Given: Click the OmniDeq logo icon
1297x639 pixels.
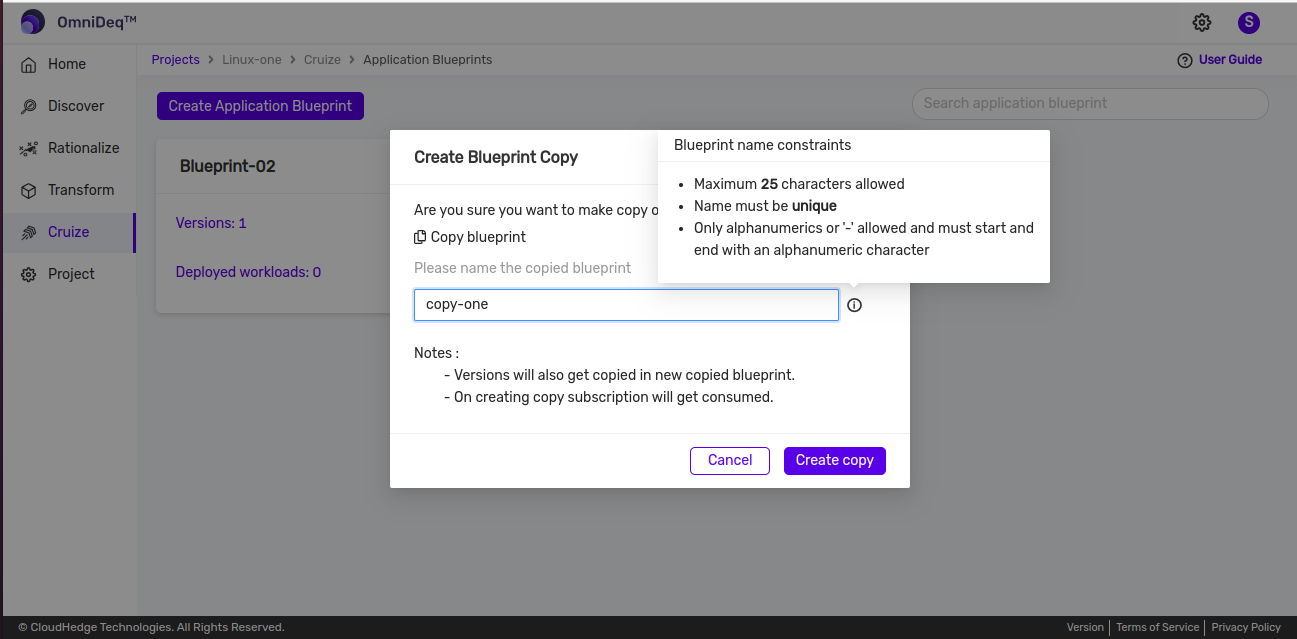Looking at the screenshot, I should [32, 22].
